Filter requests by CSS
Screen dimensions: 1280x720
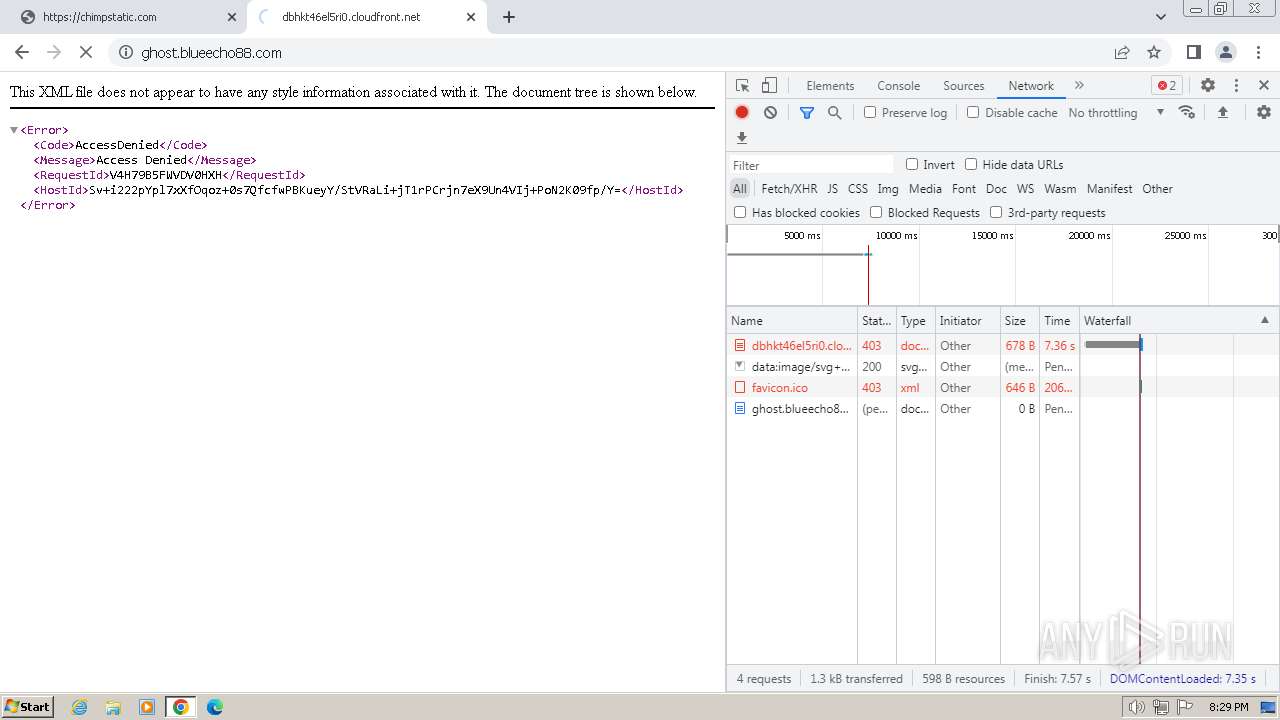tap(858, 188)
